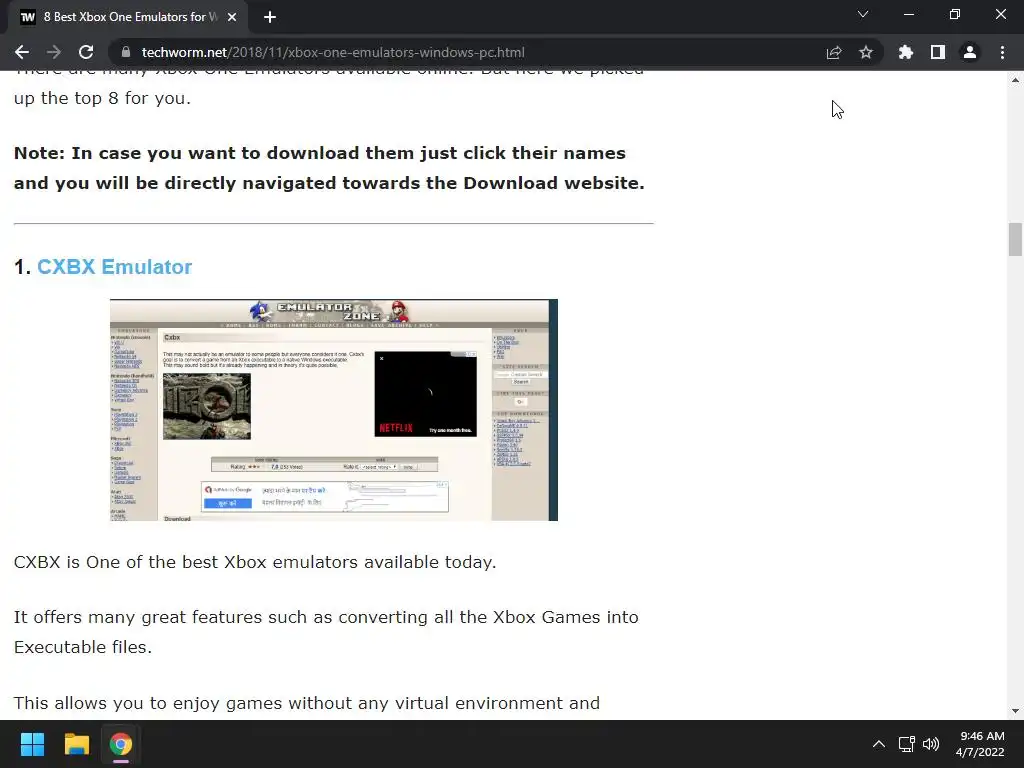Image resolution: width=1024 pixels, height=768 pixels.
Task: Click the address bar URL
Action: click(x=333, y=52)
